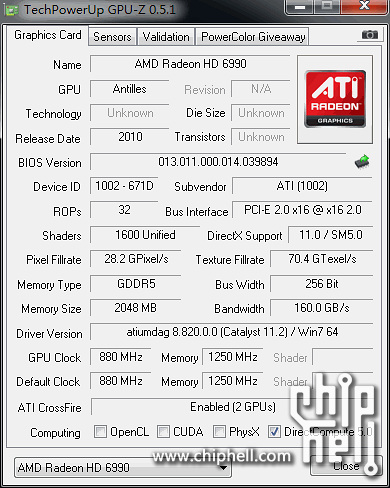The image size is (390, 488).
Task: Switch to the Sensors tab
Action: tap(112, 37)
